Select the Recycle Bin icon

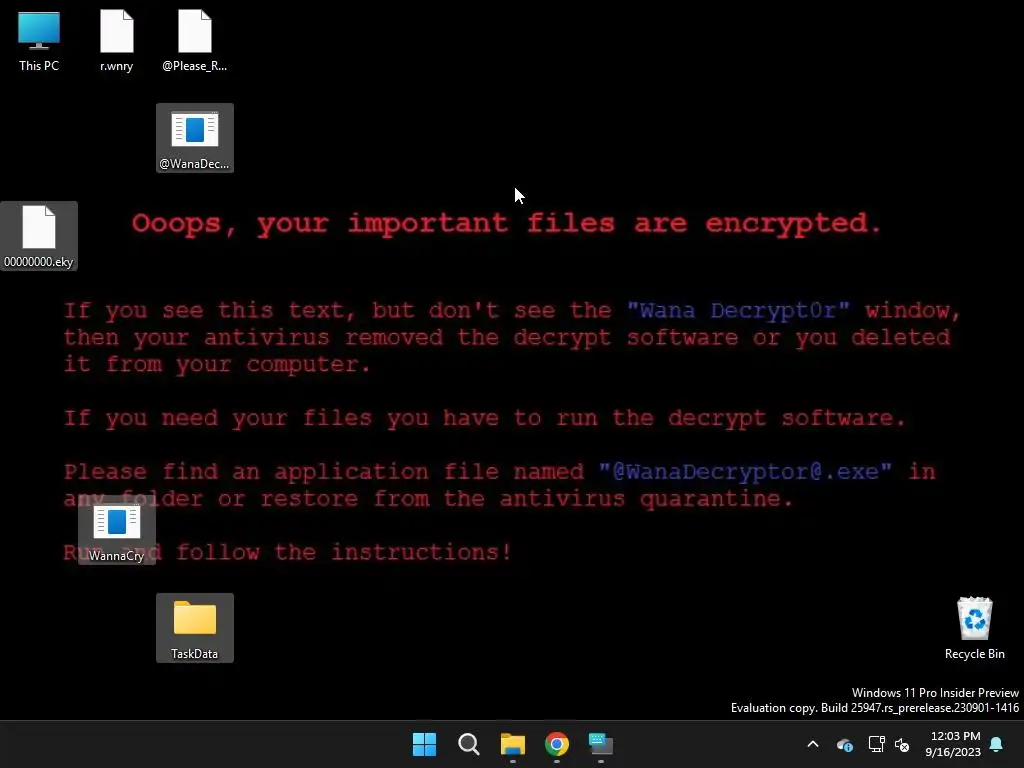coord(974,628)
